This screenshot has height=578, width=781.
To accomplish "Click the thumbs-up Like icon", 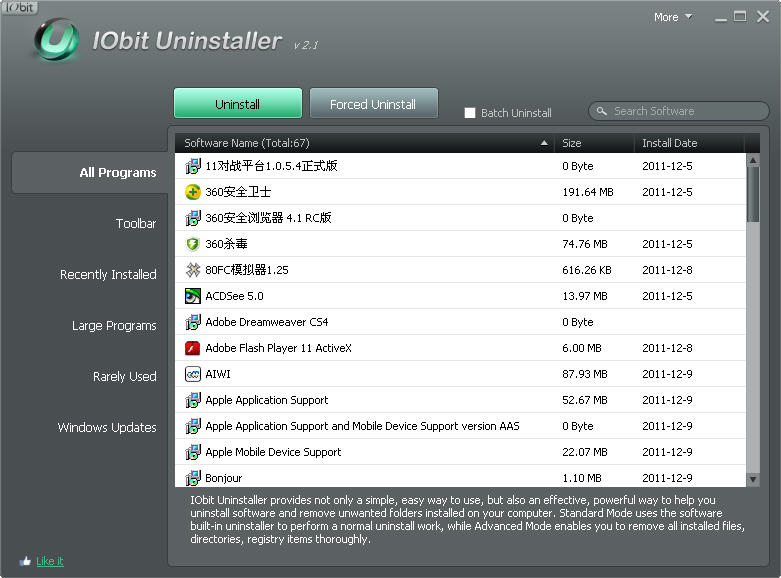I will 25,561.
